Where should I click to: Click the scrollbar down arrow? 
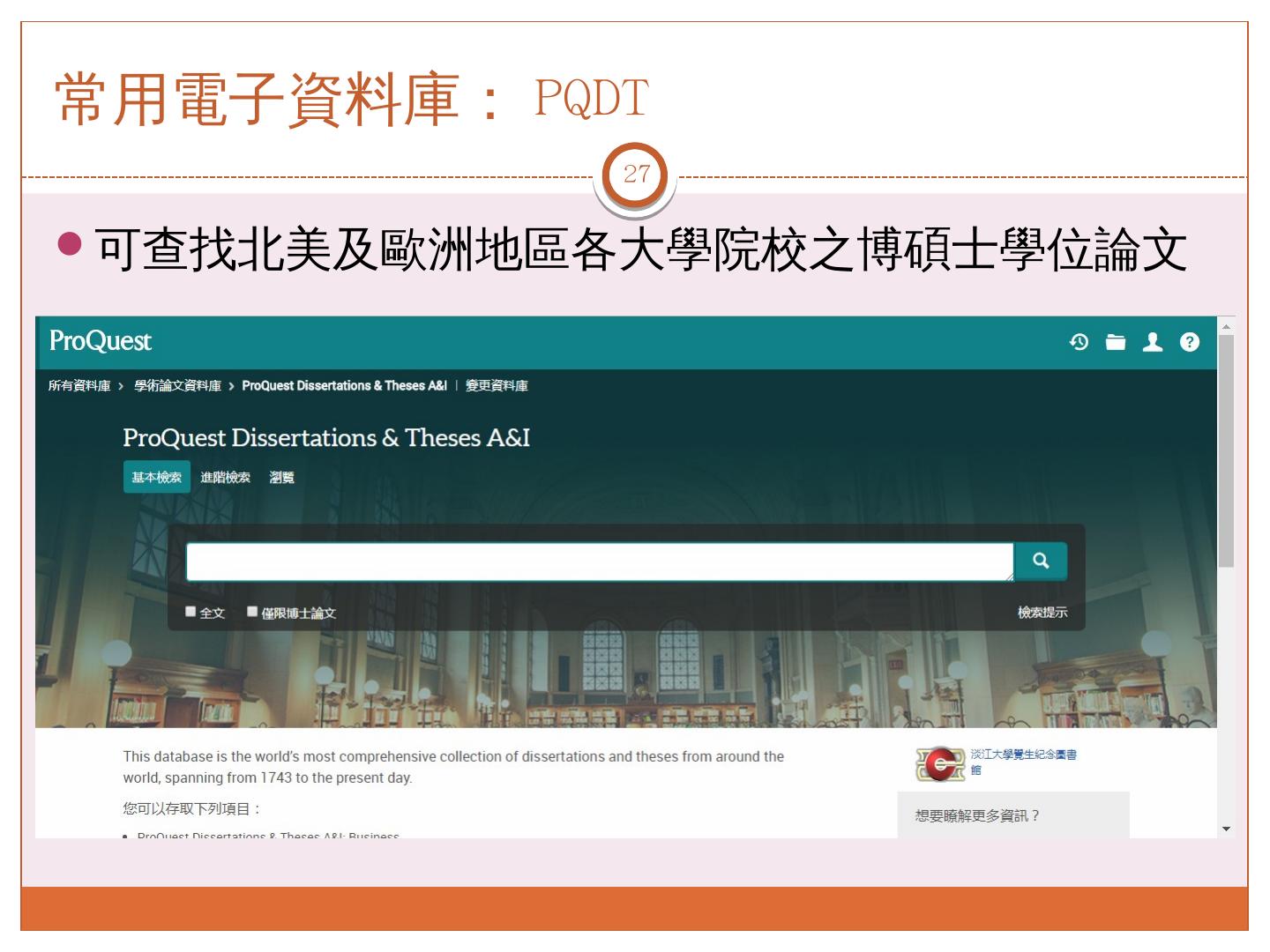[x=1226, y=829]
